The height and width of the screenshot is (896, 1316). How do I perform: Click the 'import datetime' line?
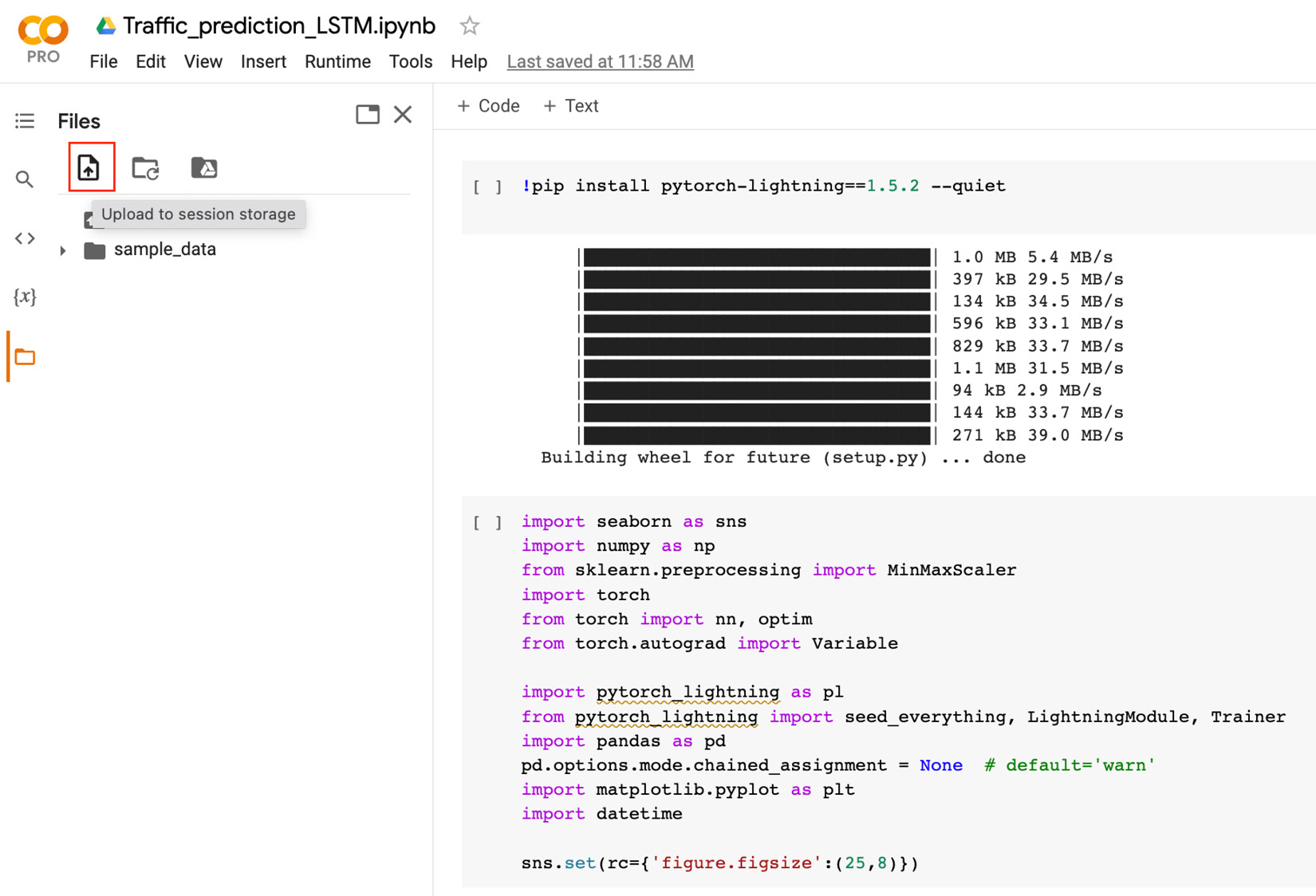pos(602,814)
